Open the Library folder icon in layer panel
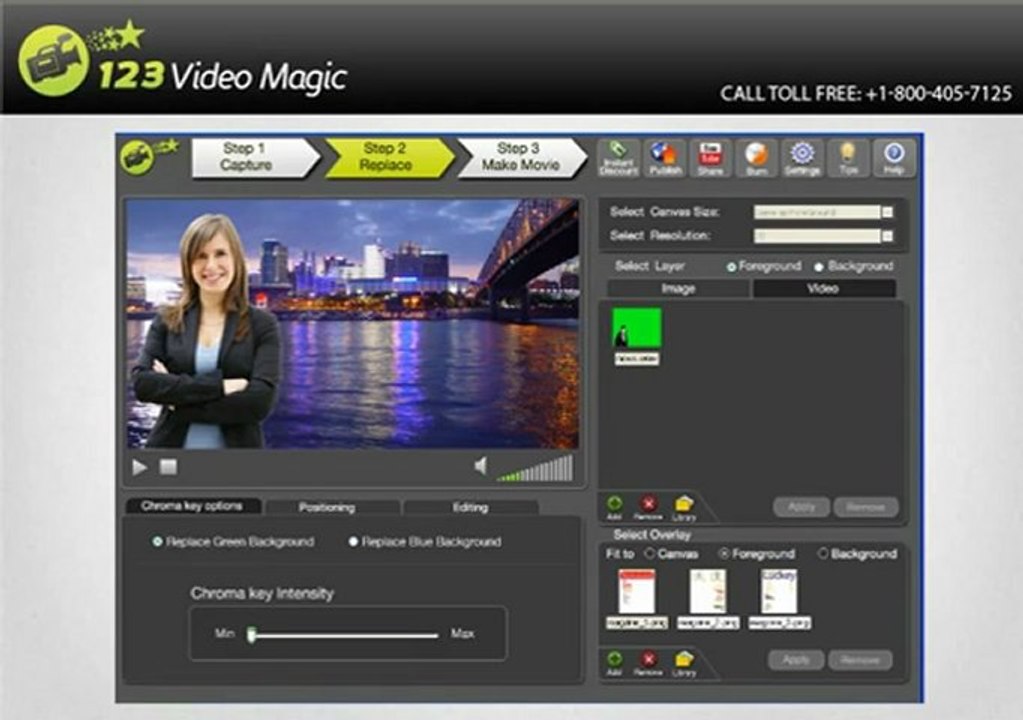The image size is (1023, 720). [684, 507]
